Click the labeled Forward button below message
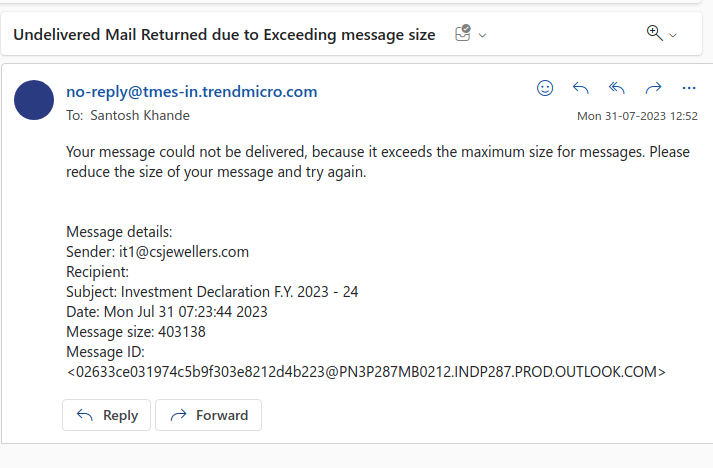Screen dimensions: 713x468 [208, 415]
